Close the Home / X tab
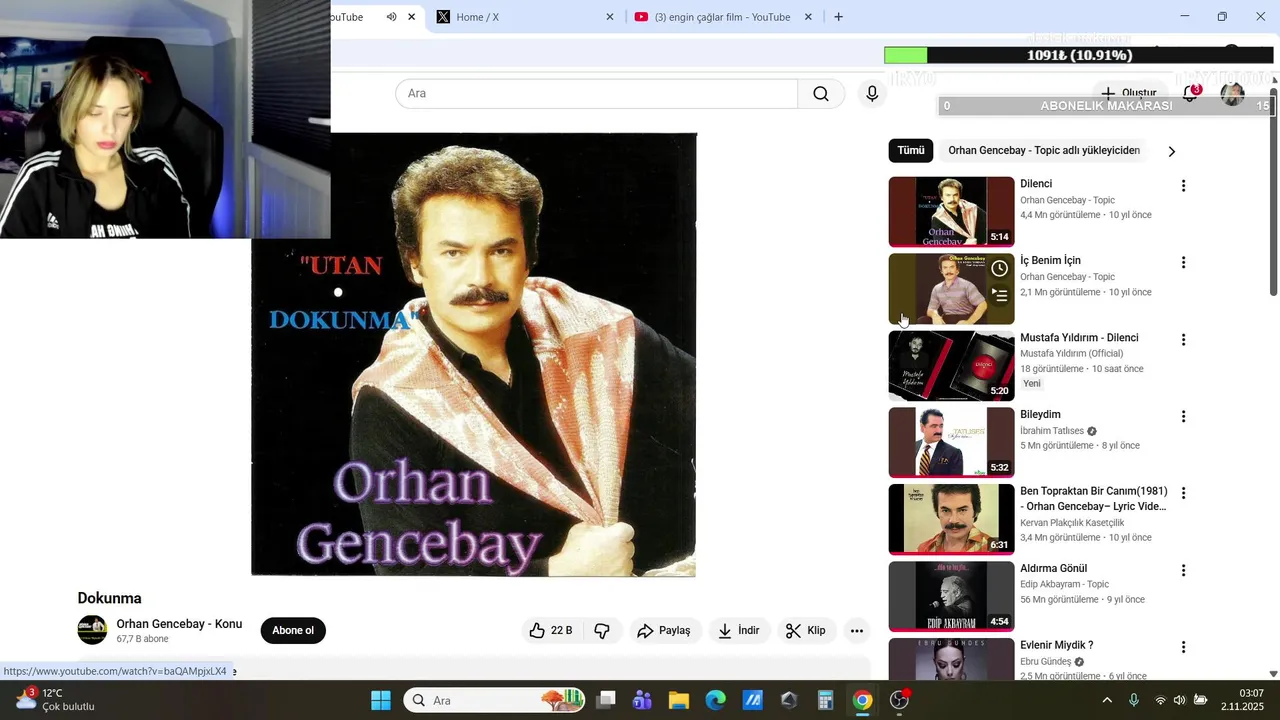 (610, 17)
